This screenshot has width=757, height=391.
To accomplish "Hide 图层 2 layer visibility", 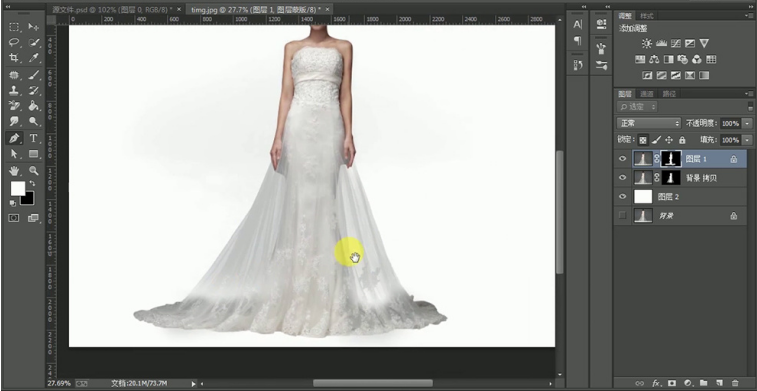I will (x=623, y=196).
